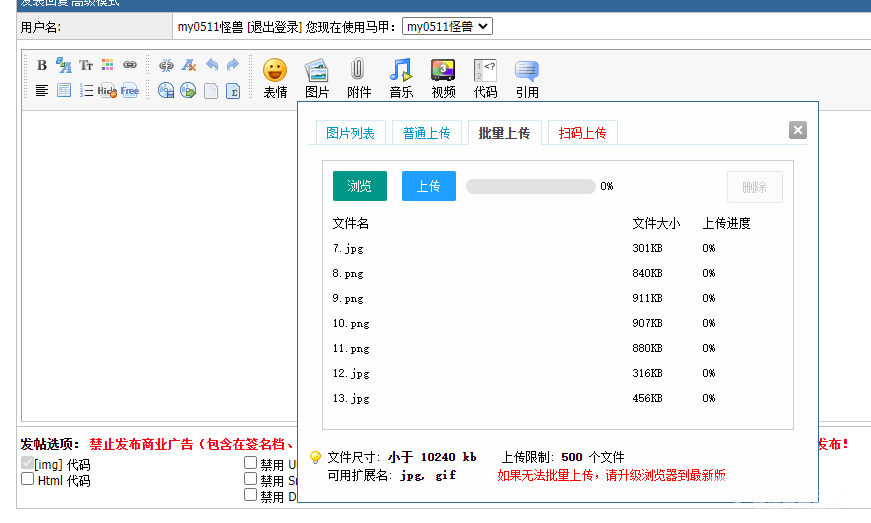Insert code block with 代码 icon

pyautogui.click(x=485, y=77)
